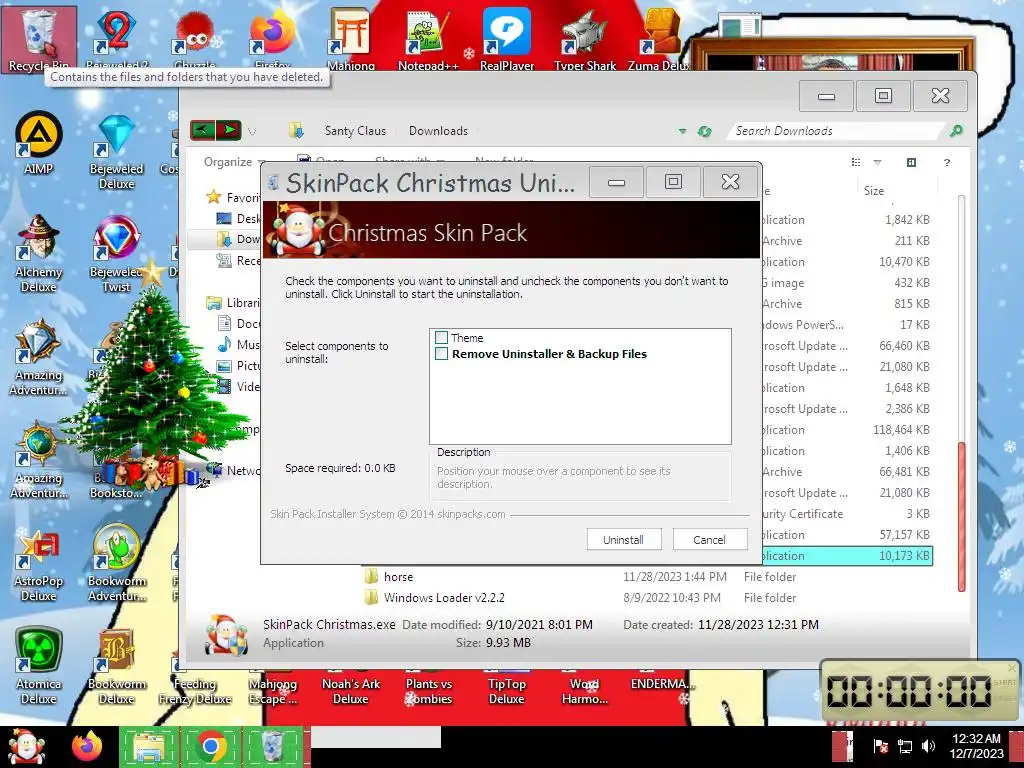The height and width of the screenshot is (768, 1024).
Task: Toggle the preview pane button
Action: 912,162
